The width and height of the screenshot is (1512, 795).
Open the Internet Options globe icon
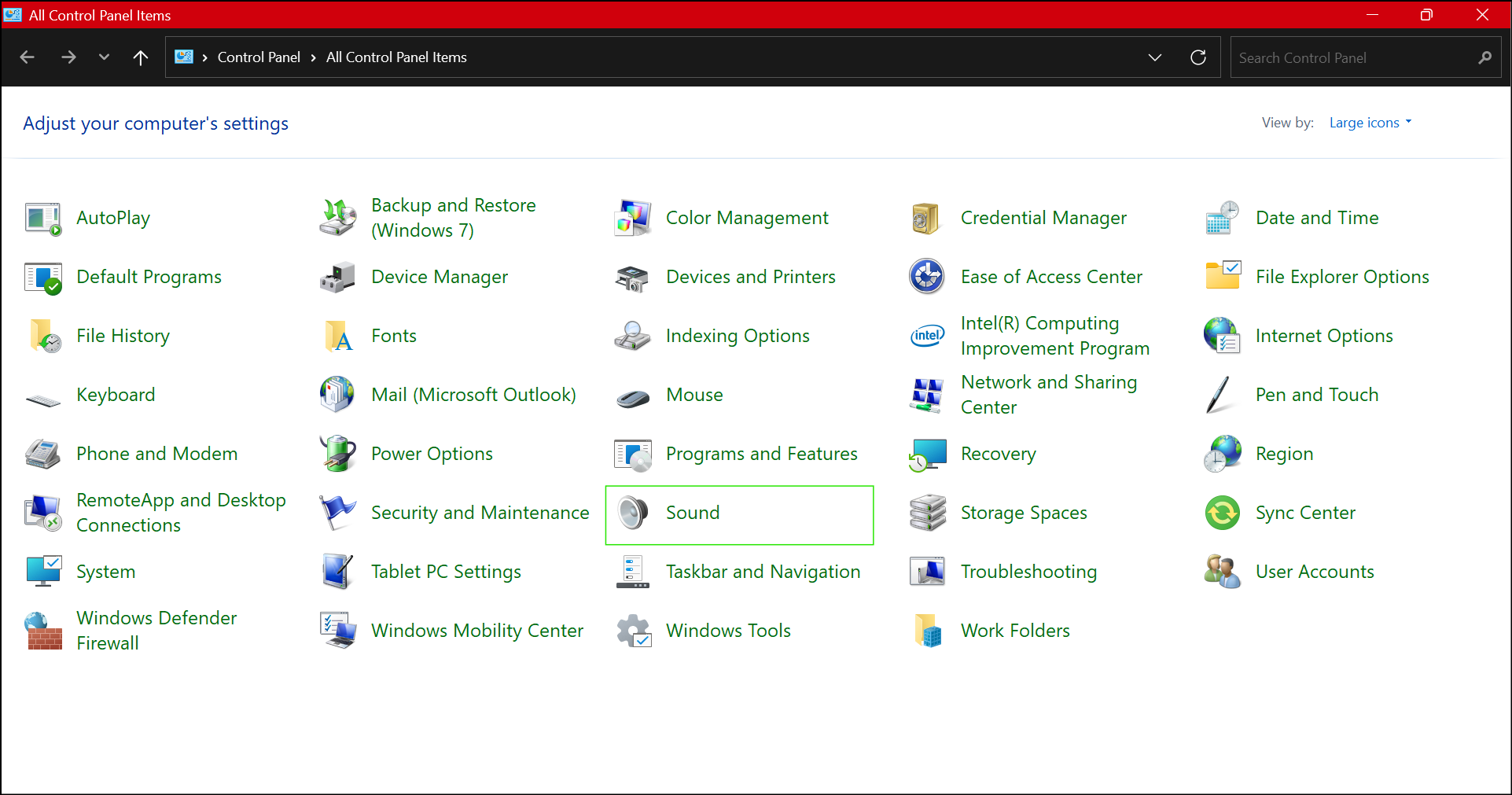[x=1223, y=336]
